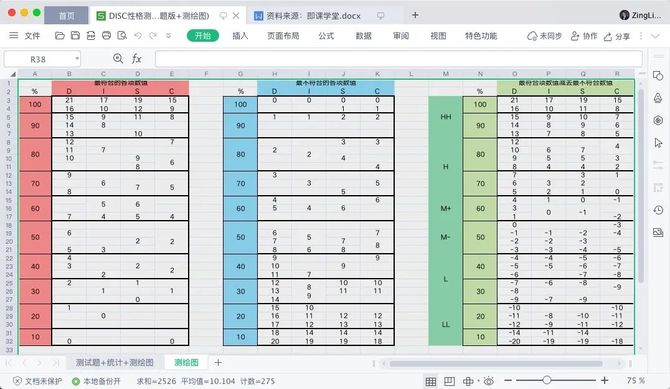Open the name box dropdown arrow
Image resolution: width=670 pixels, height=389 pixels.
point(77,59)
